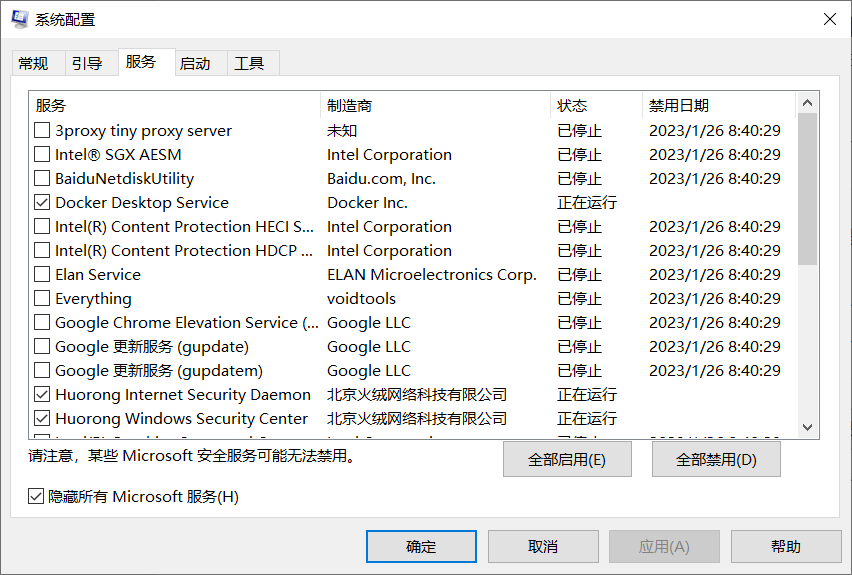Uncheck Huorong Windows Security Center
Image resolution: width=852 pixels, height=575 pixels.
click(x=42, y=418)
